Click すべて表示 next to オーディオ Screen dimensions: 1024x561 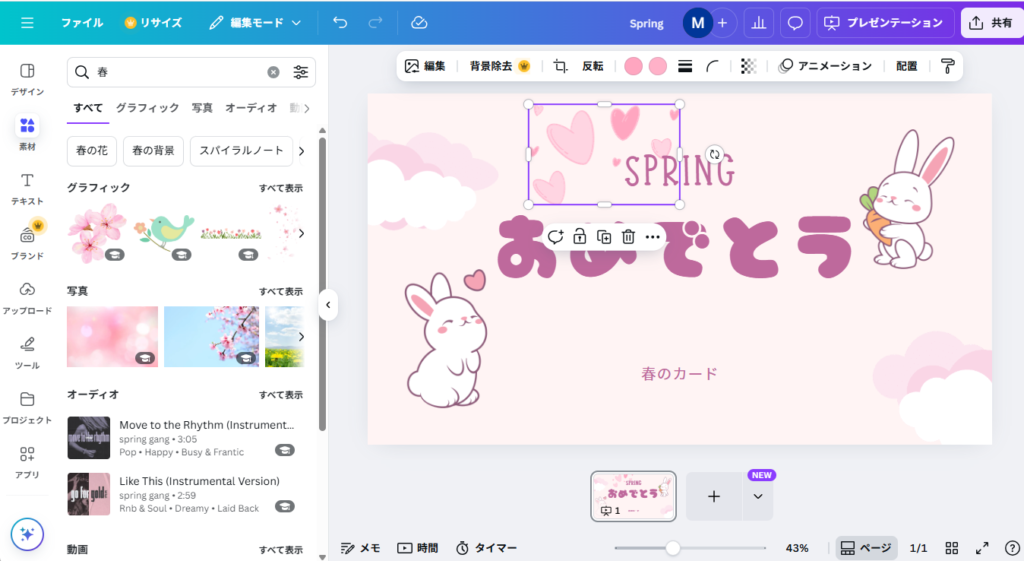[x=280, y=395]
